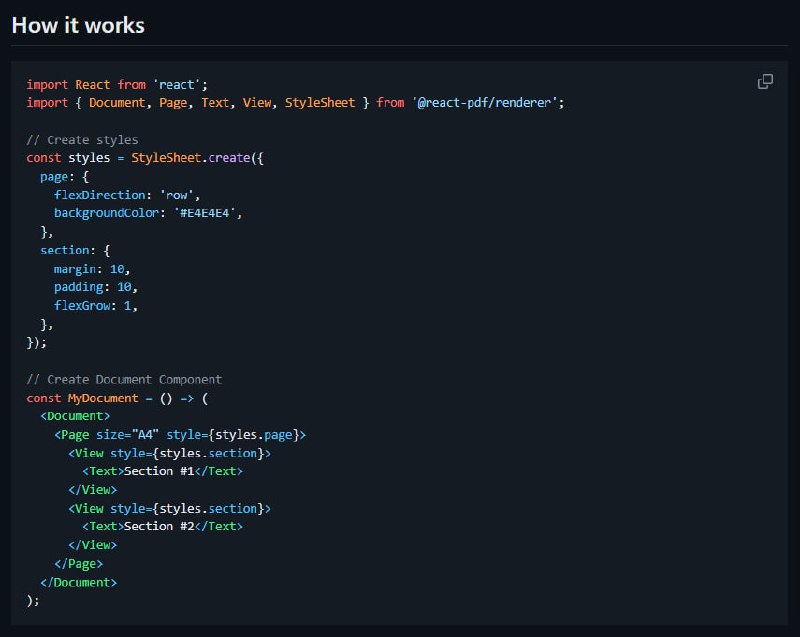The image size is (800, 637).
Task: Click the '@react-pdf/renderer' import string
Action: tap(485, 103)
